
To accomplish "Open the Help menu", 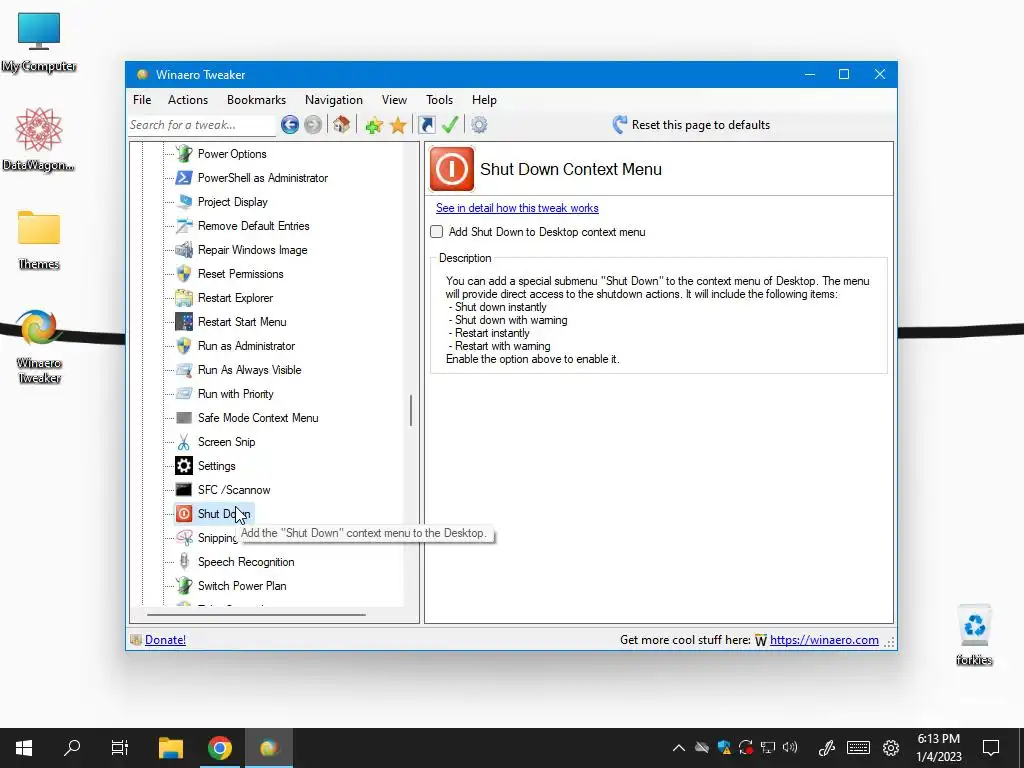I will [x=485, y=100].
